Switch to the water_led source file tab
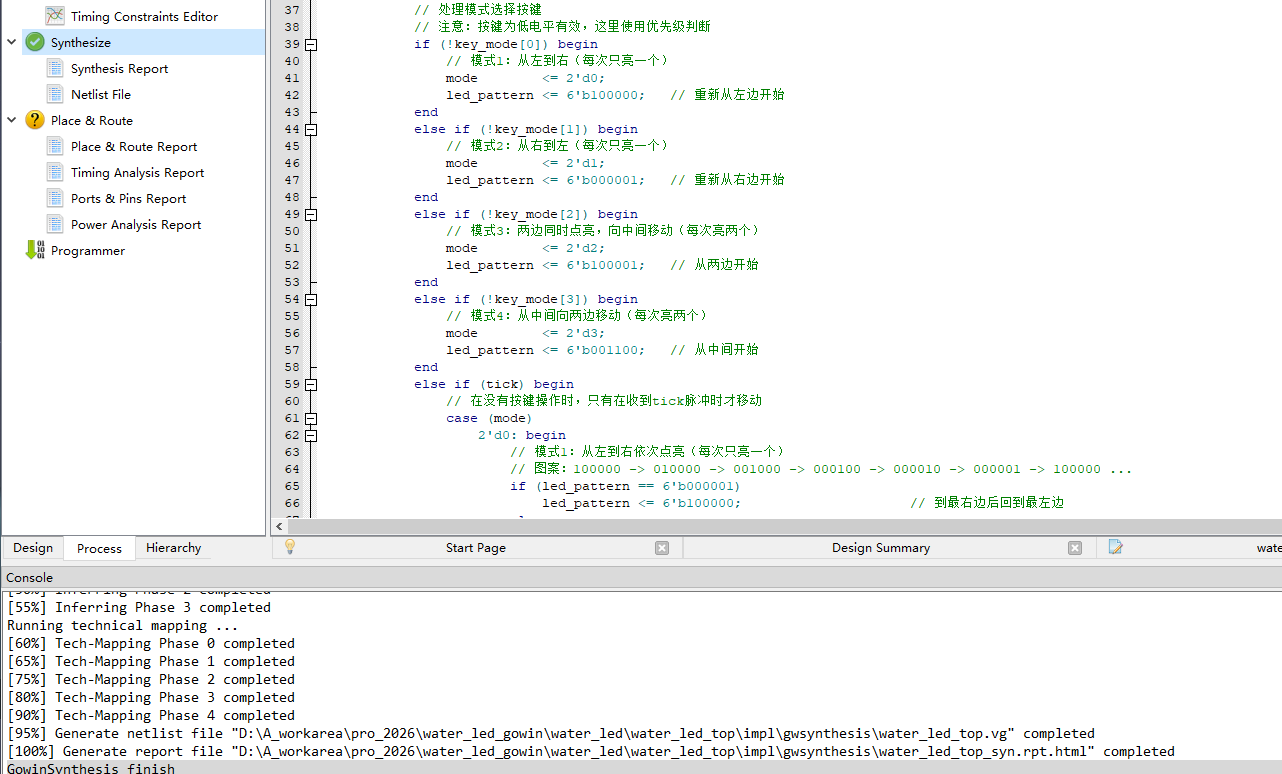This screenshot has width=1282, height=774. pyautogui.click(x=1190, y=548)
